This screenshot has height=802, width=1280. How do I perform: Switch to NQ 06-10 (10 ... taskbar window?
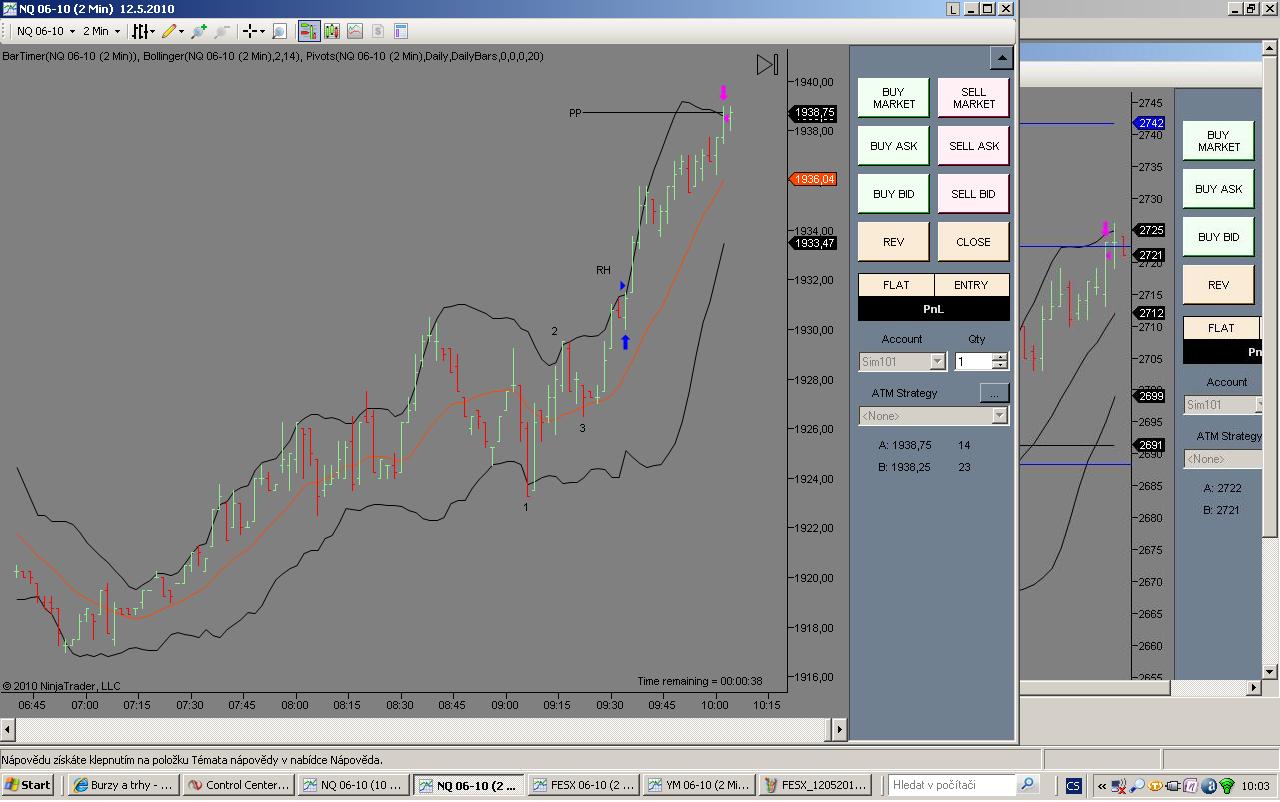tap(355, 785)
